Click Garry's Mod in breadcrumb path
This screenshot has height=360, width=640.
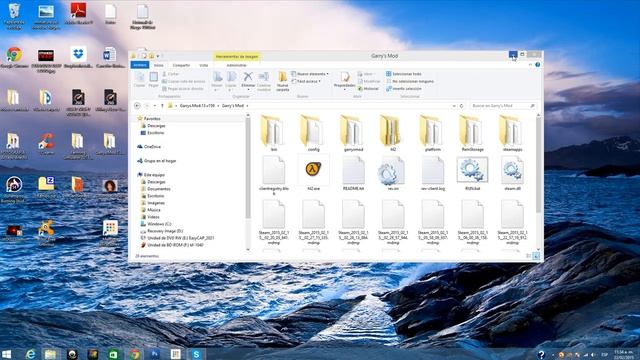[233, 106]
